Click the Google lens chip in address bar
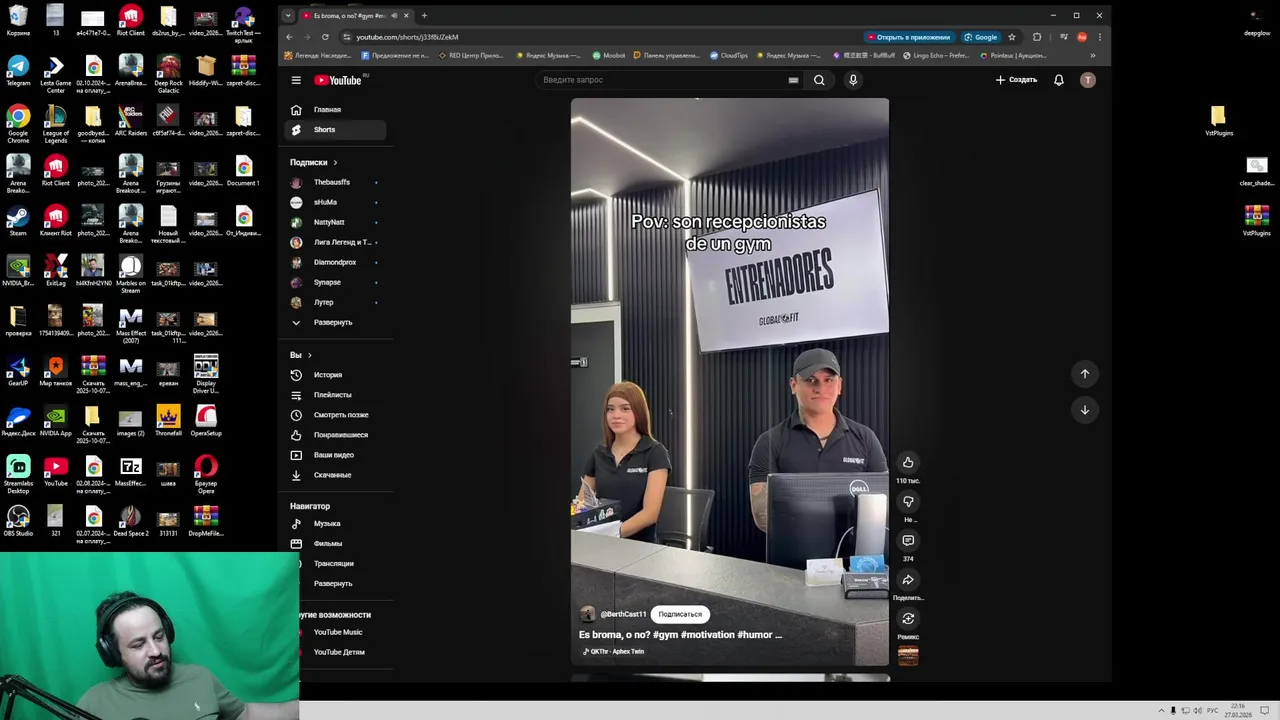This screenshot has width=1280, height=720. click(980, 37)
